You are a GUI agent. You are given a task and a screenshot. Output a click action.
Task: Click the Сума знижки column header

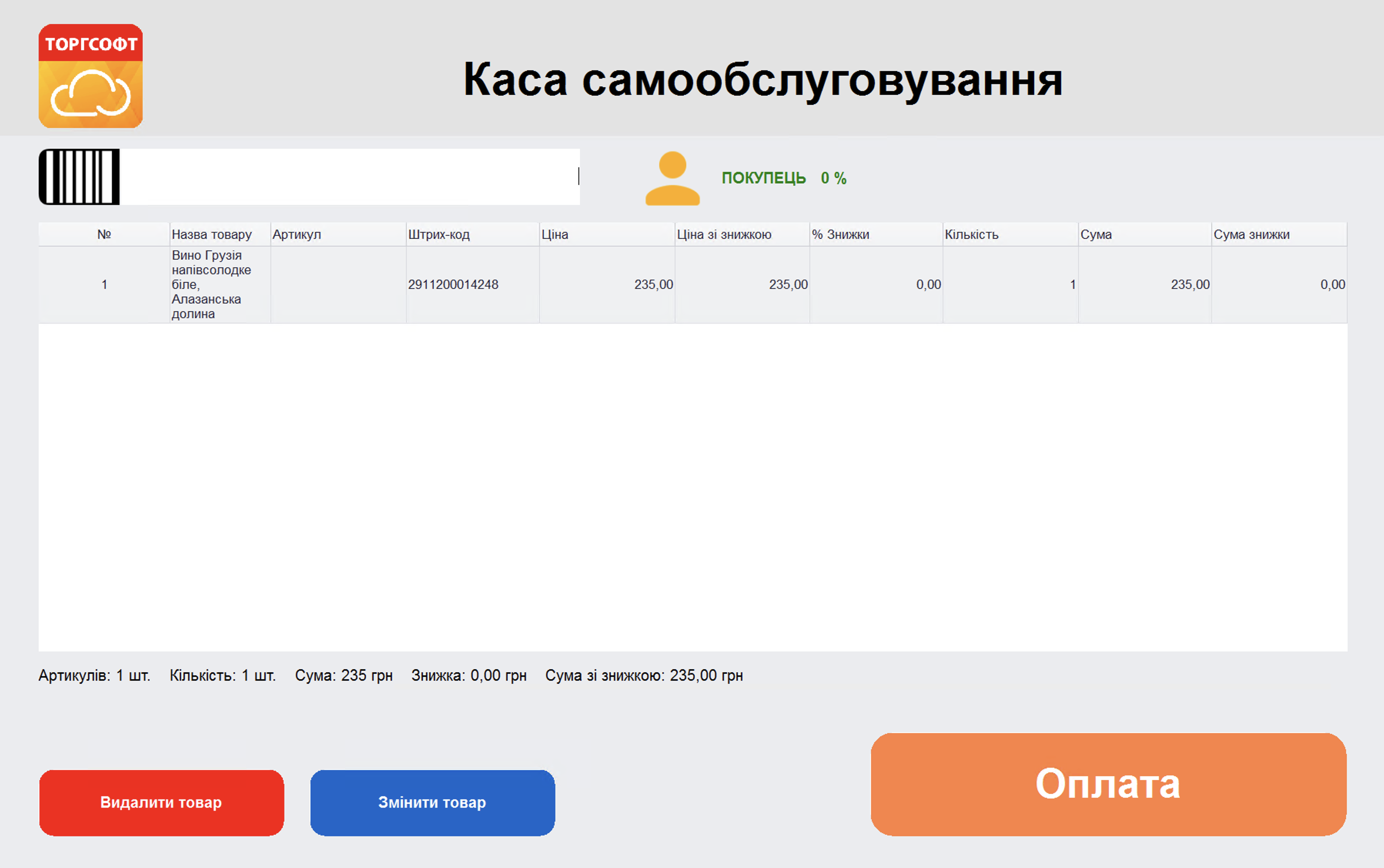point(1252,234)
